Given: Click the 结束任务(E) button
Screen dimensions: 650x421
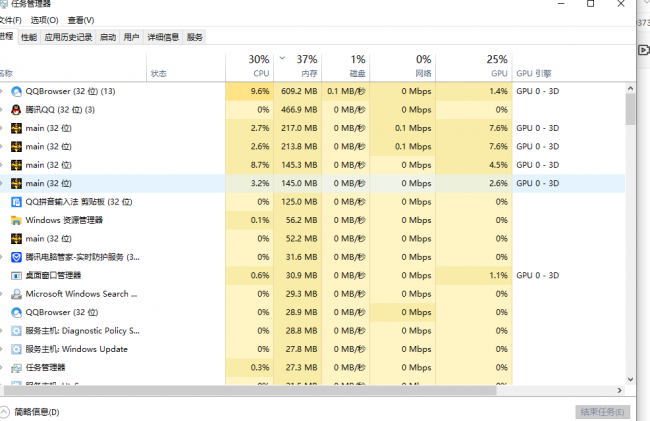Looking at the screenshot, I should 602,412.
